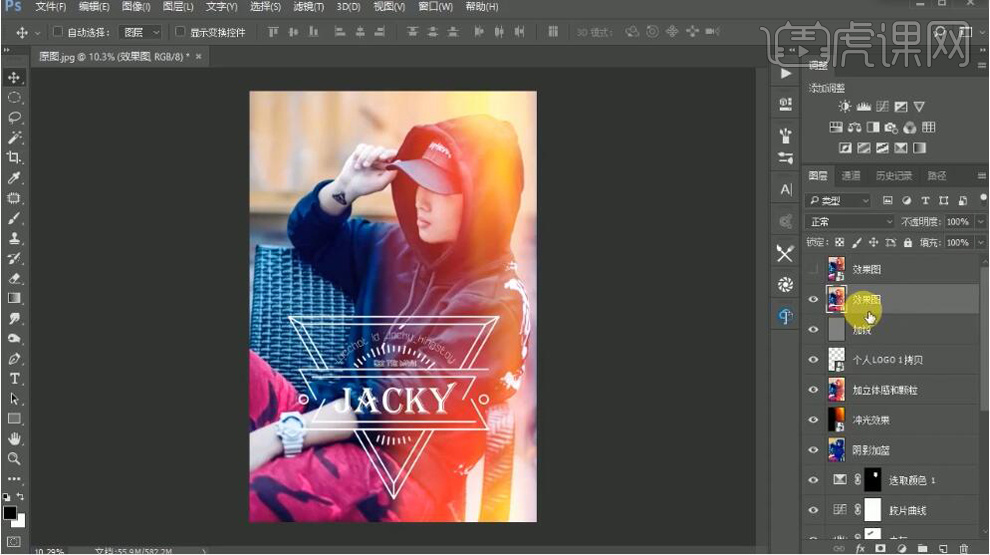Select the Brush tool

click(x=14, y=218)
